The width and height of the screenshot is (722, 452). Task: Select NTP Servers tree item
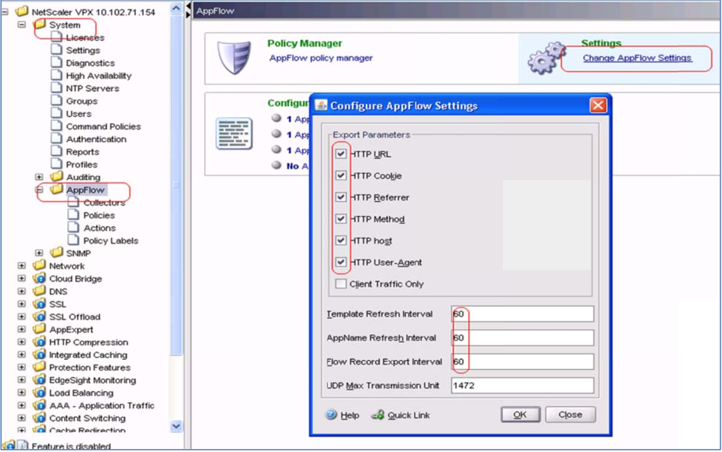tap(92, 88)
